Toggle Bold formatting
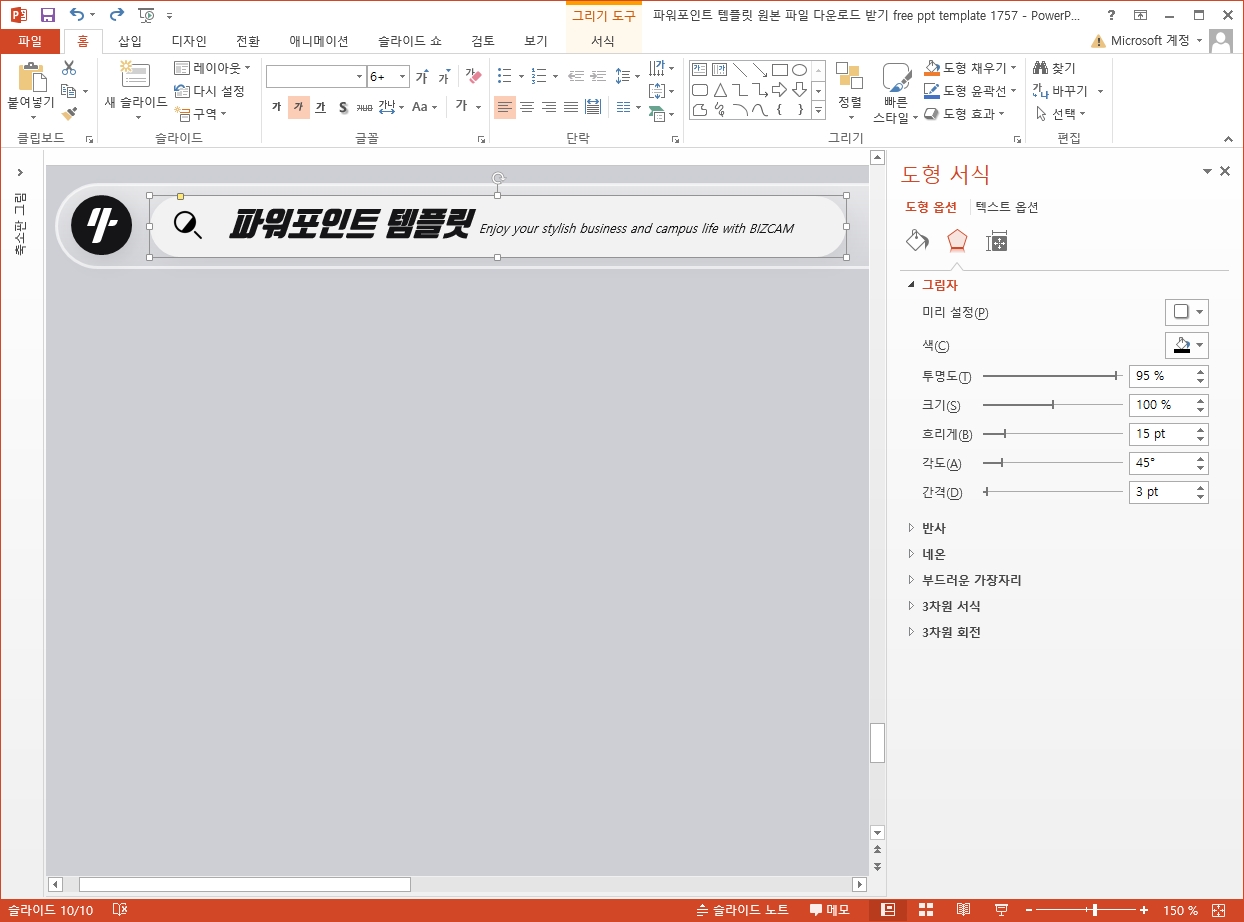The width and height of the screenshot is (1244, 922). coord(277,107)
